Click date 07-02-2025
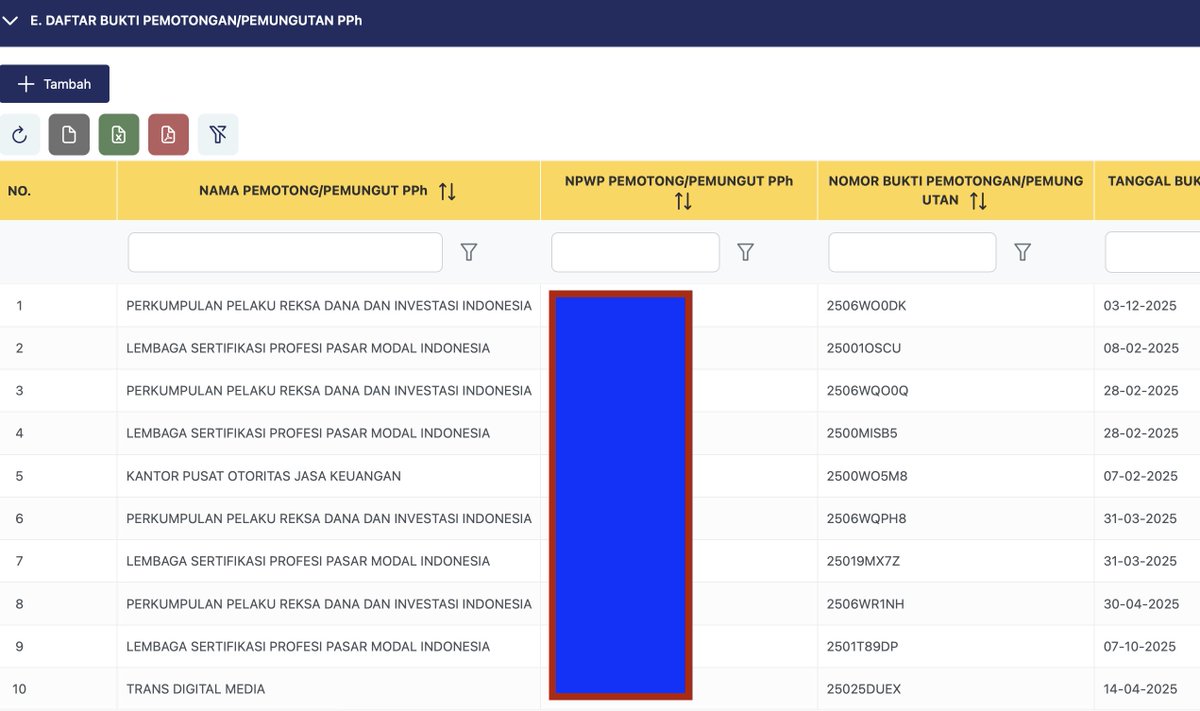This screenshot has width=1200, height=711. 1141,476
